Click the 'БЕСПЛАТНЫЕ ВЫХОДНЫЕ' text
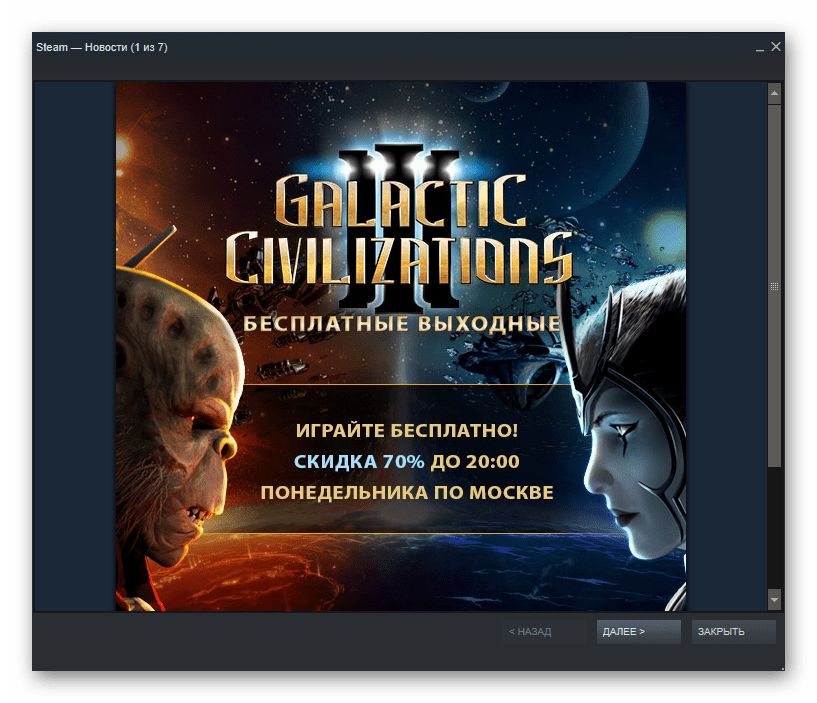817x703 pixels. [x=402, y=324]
